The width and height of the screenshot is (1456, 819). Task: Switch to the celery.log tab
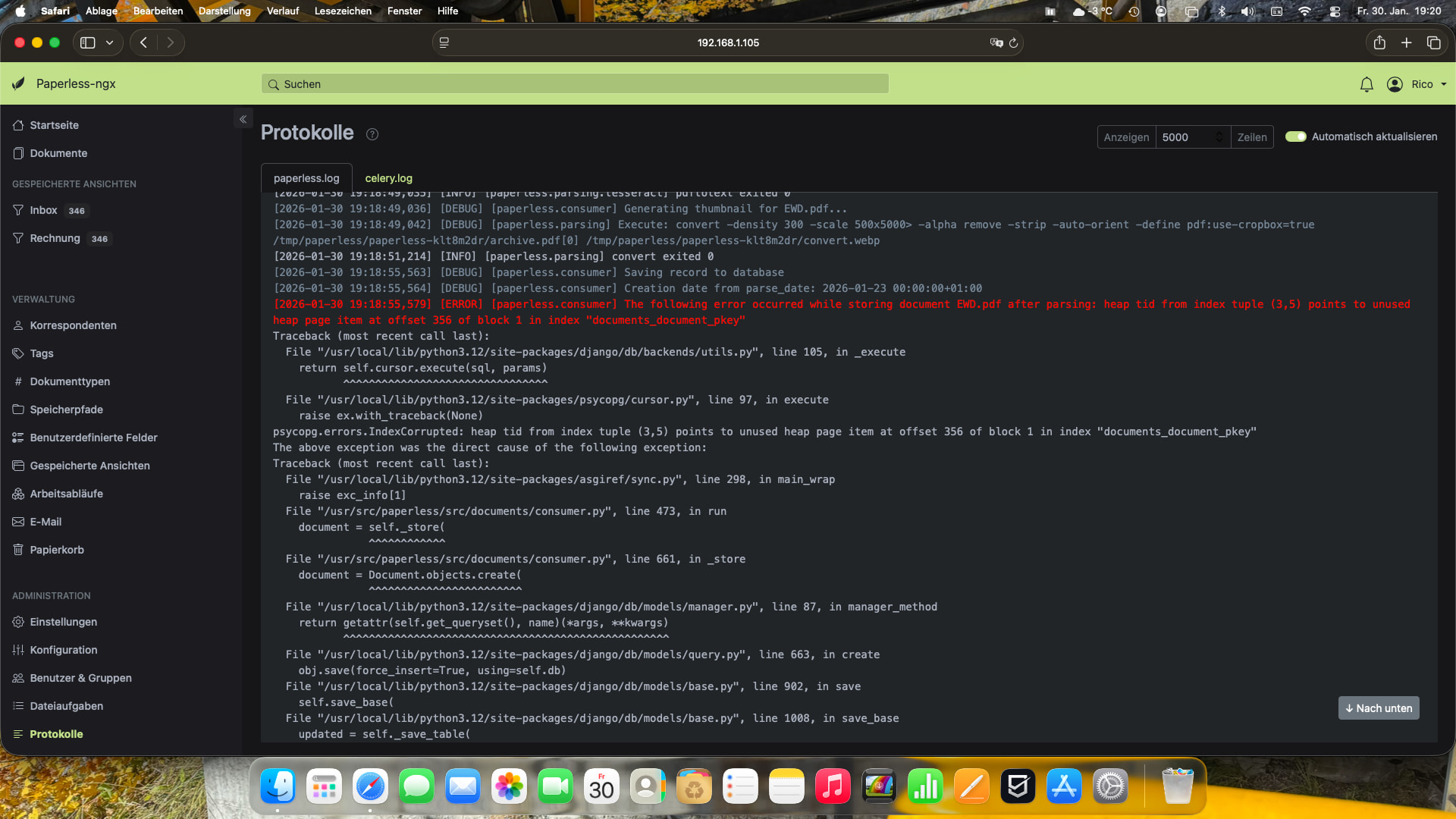(x=388, y=178)
